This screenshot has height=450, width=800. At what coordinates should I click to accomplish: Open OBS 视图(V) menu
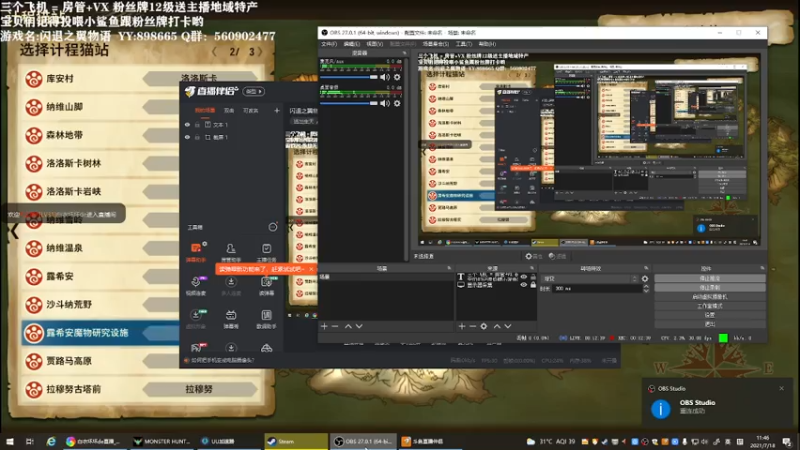[374, 44]
